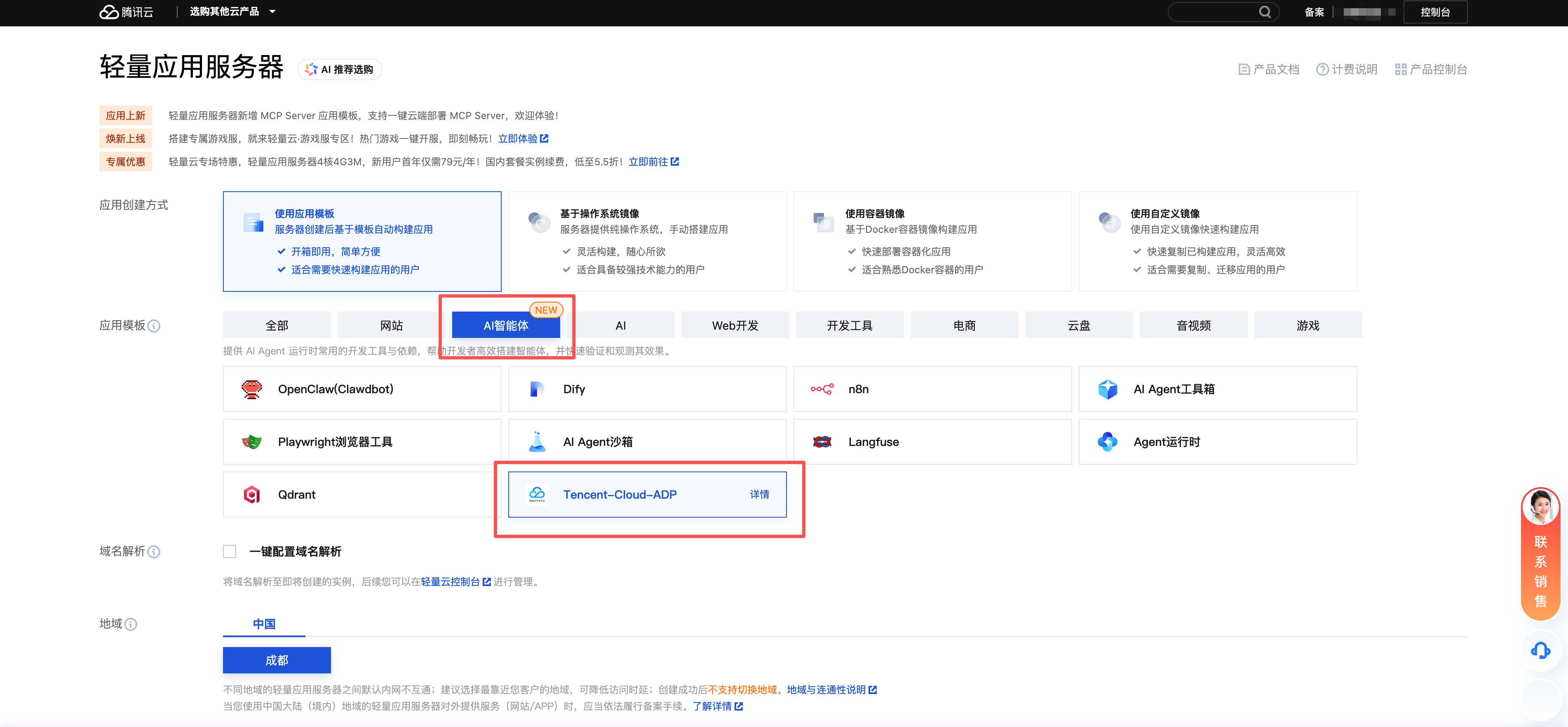
Task: Select the Langfuse template icon
Action: coord(822,442)
